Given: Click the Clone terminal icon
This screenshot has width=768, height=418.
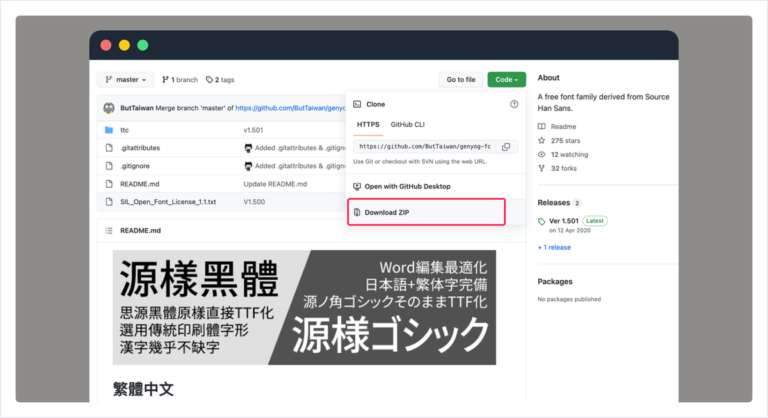Looking at the screenshot, I should tap(357, 104).
